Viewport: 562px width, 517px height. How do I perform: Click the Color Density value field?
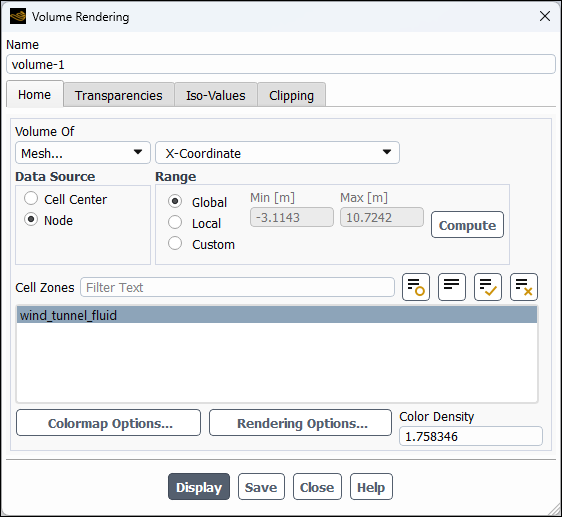[x=471, y=436]
